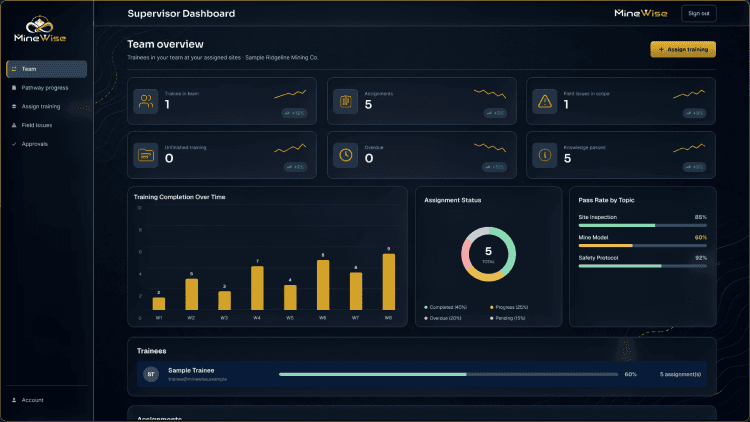Click the Trainee in team sparkline
The width and height of the screenshot is (750, 422).
click(290, 94)
